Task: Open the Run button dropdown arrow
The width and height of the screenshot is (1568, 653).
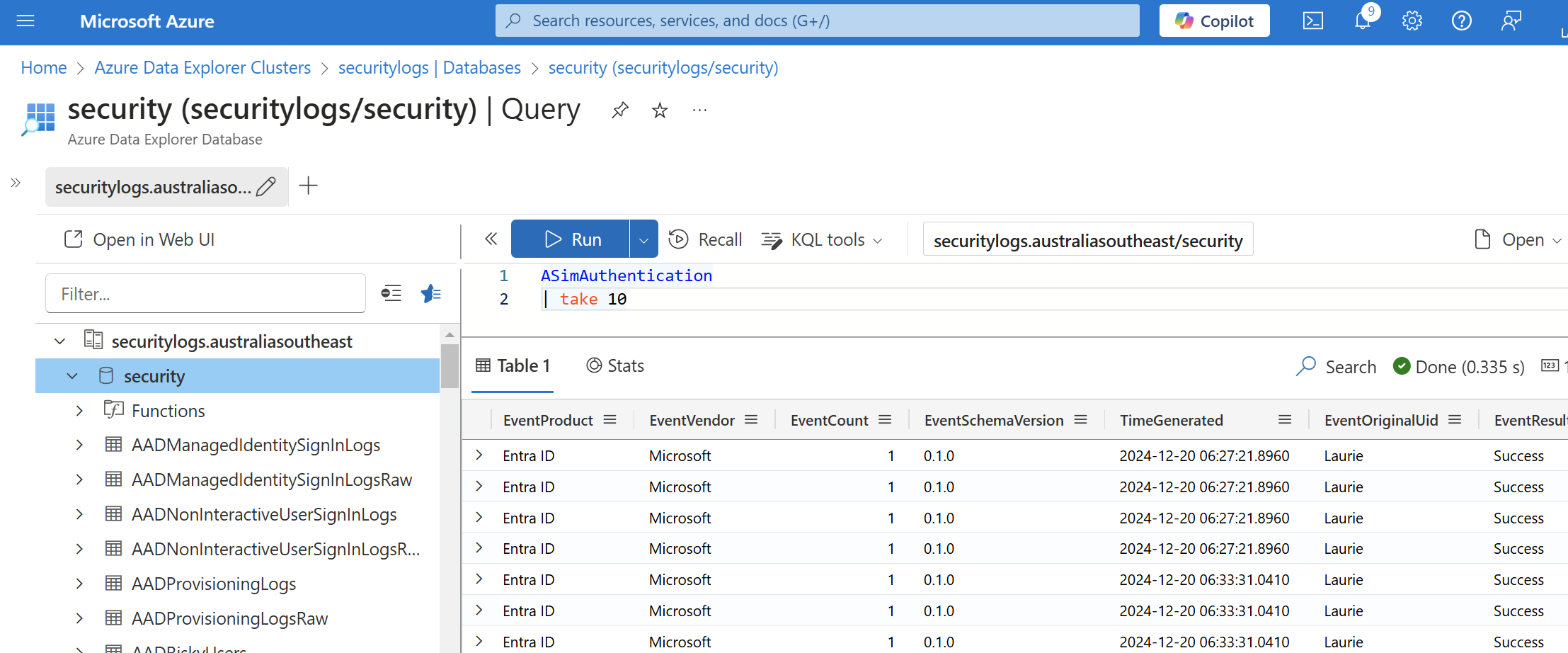Action: pyautogui.click(x=643, y=239)
